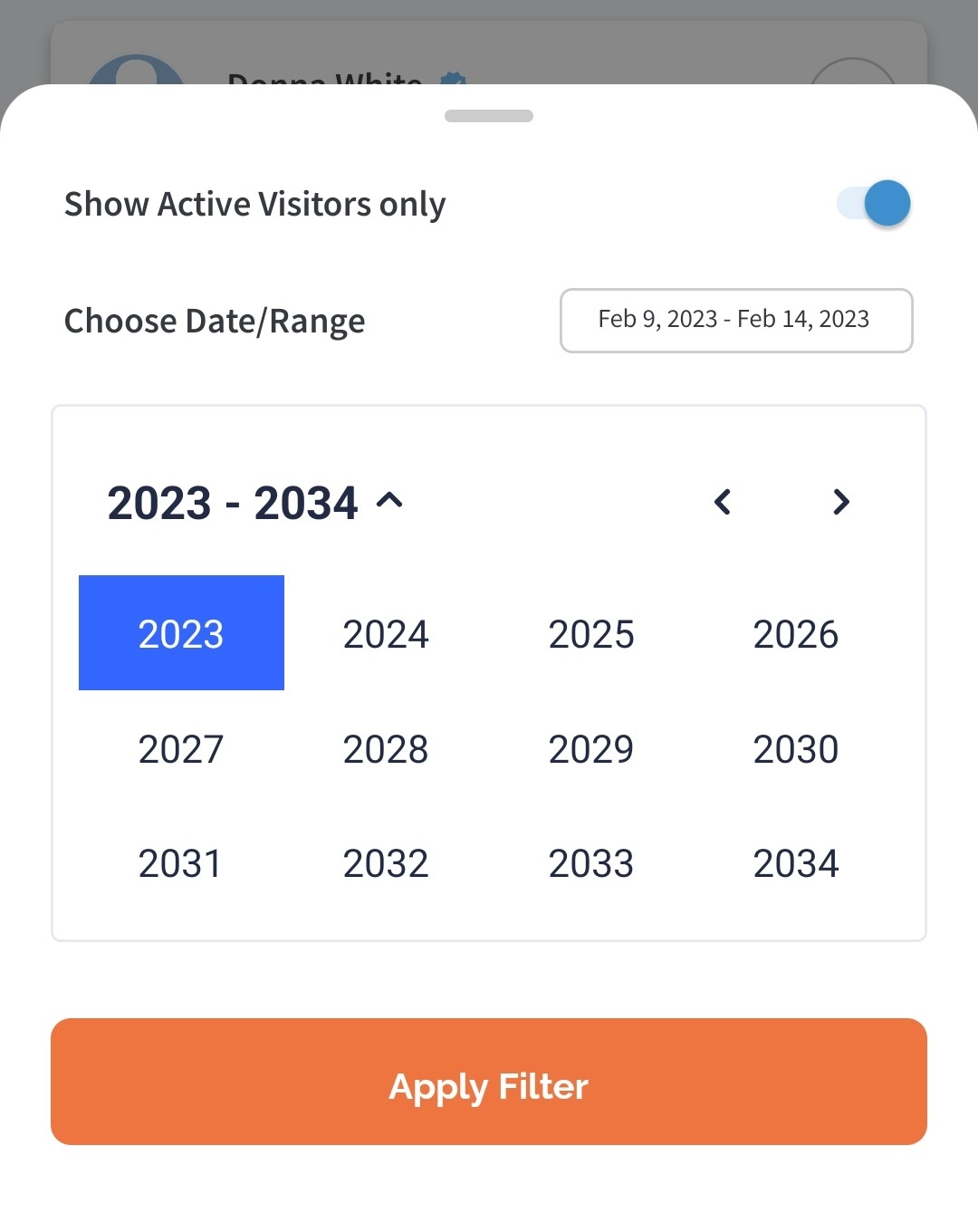Select year 2030
This screenshot has width=978, height=1232.
[796, 749]
